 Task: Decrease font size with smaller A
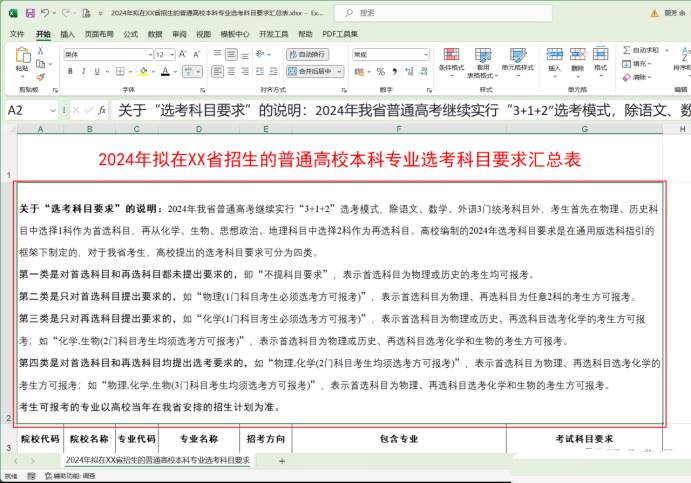pos(197,54)
